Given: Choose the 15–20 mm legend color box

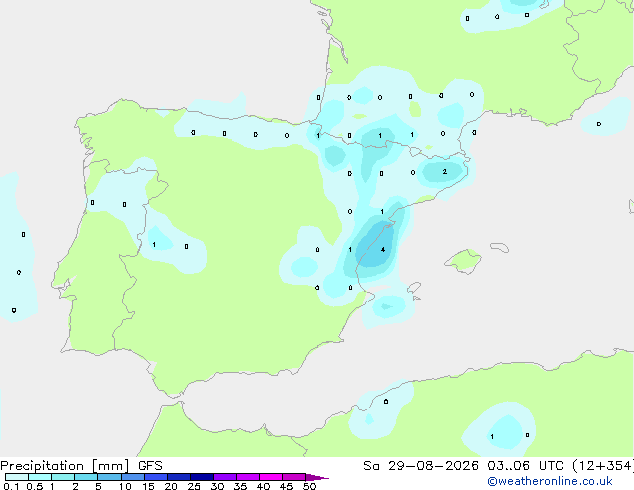Looking at the screenshot, I should click(x=156, y=477).
